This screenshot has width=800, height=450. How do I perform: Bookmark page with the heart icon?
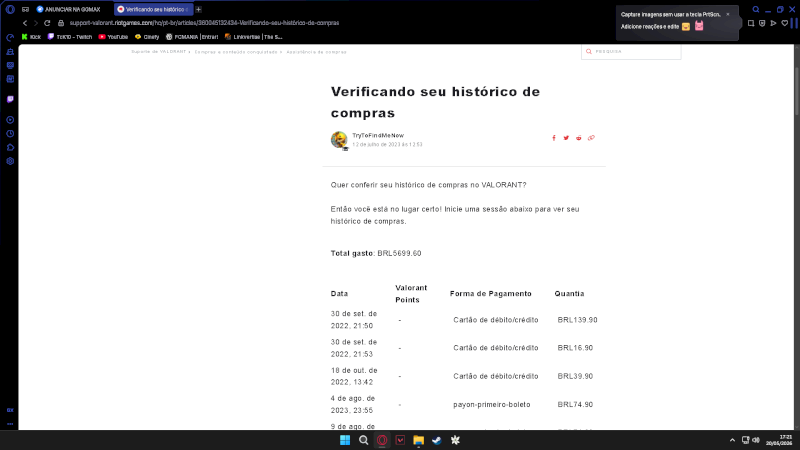pyautogui.click(x=785, y=23)
